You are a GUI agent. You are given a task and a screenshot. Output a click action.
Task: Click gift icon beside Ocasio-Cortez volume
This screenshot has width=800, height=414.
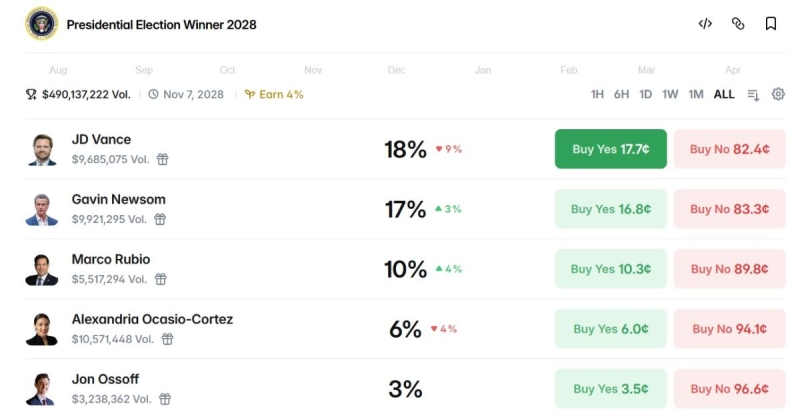pos(167,339)
